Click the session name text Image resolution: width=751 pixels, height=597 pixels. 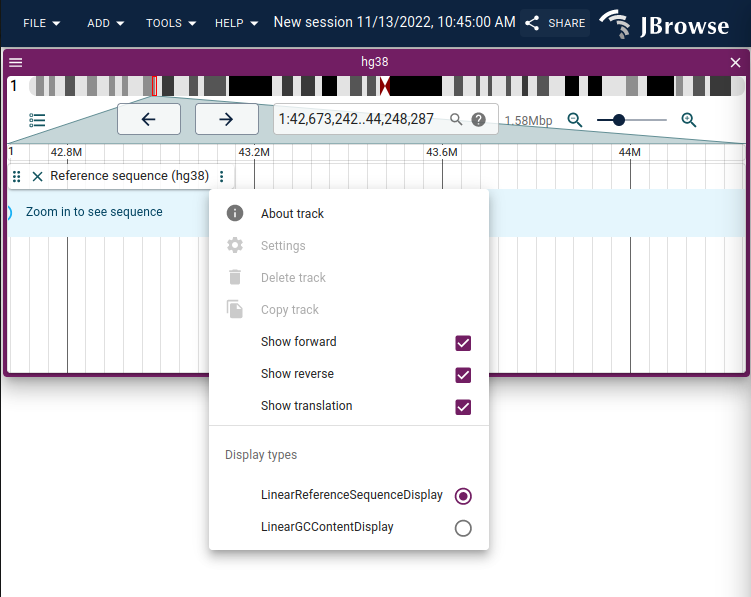click(x=394, y=22)
